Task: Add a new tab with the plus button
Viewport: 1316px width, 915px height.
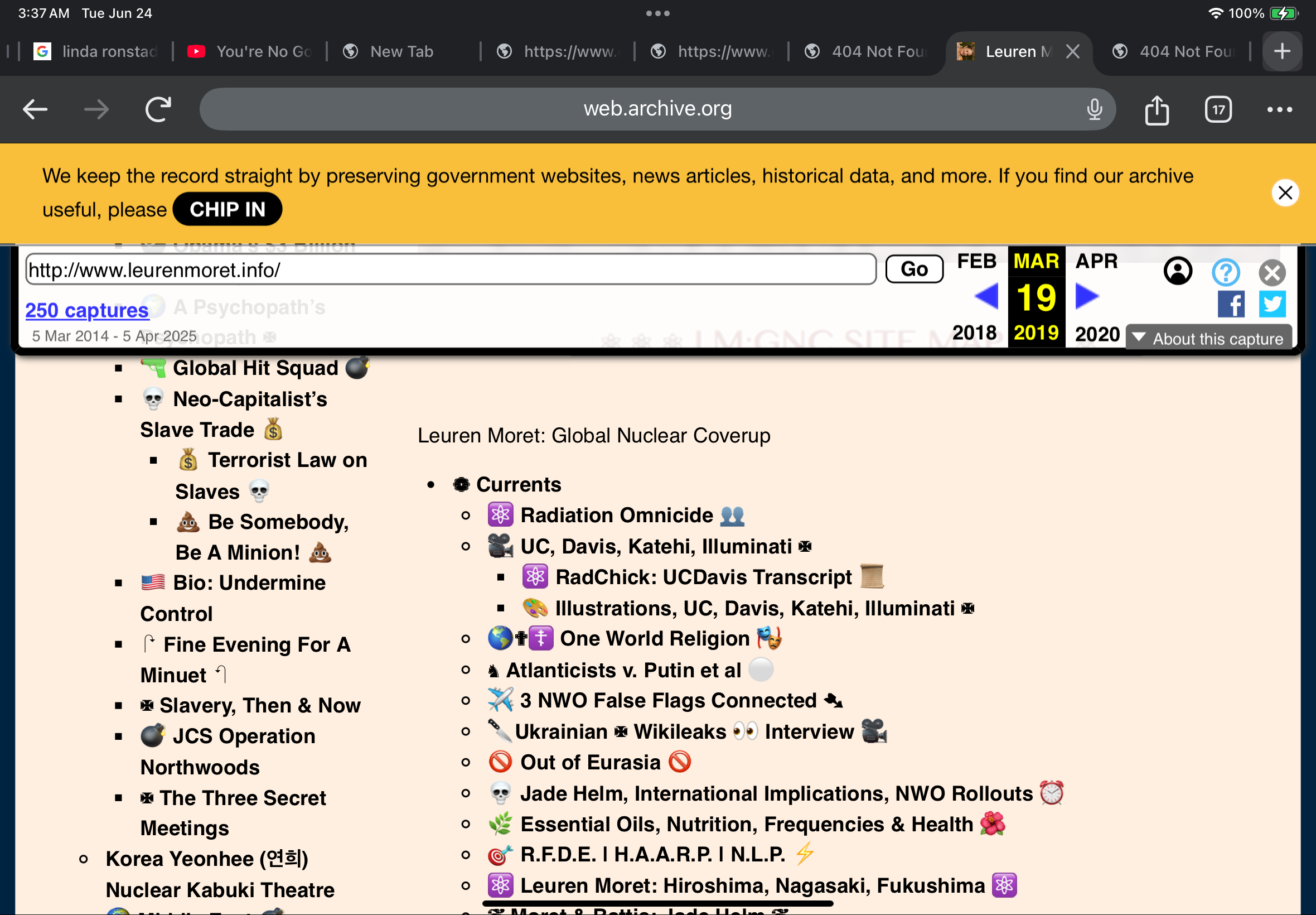Action: pos(1282,51)
